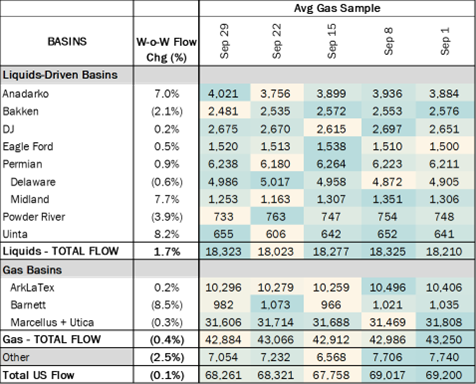The height and width of the screenshot is (384, 476).
Task: Select the Bakken value 2,481
Action: click(x=223, y=111)
